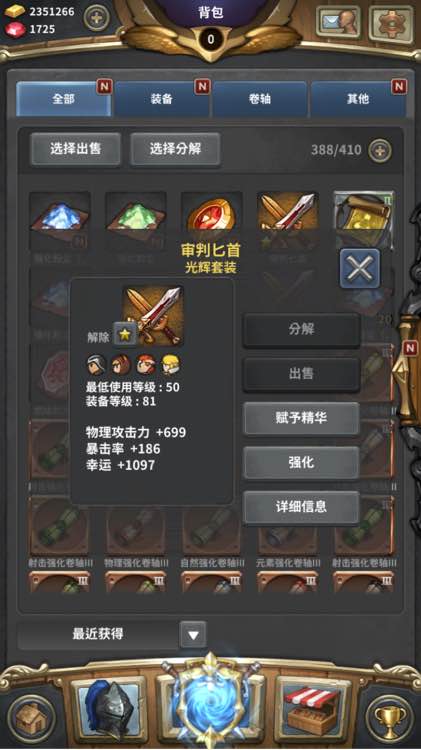
Task: Toggle the star lock on 审判匕首
Action: coord(124,334)
